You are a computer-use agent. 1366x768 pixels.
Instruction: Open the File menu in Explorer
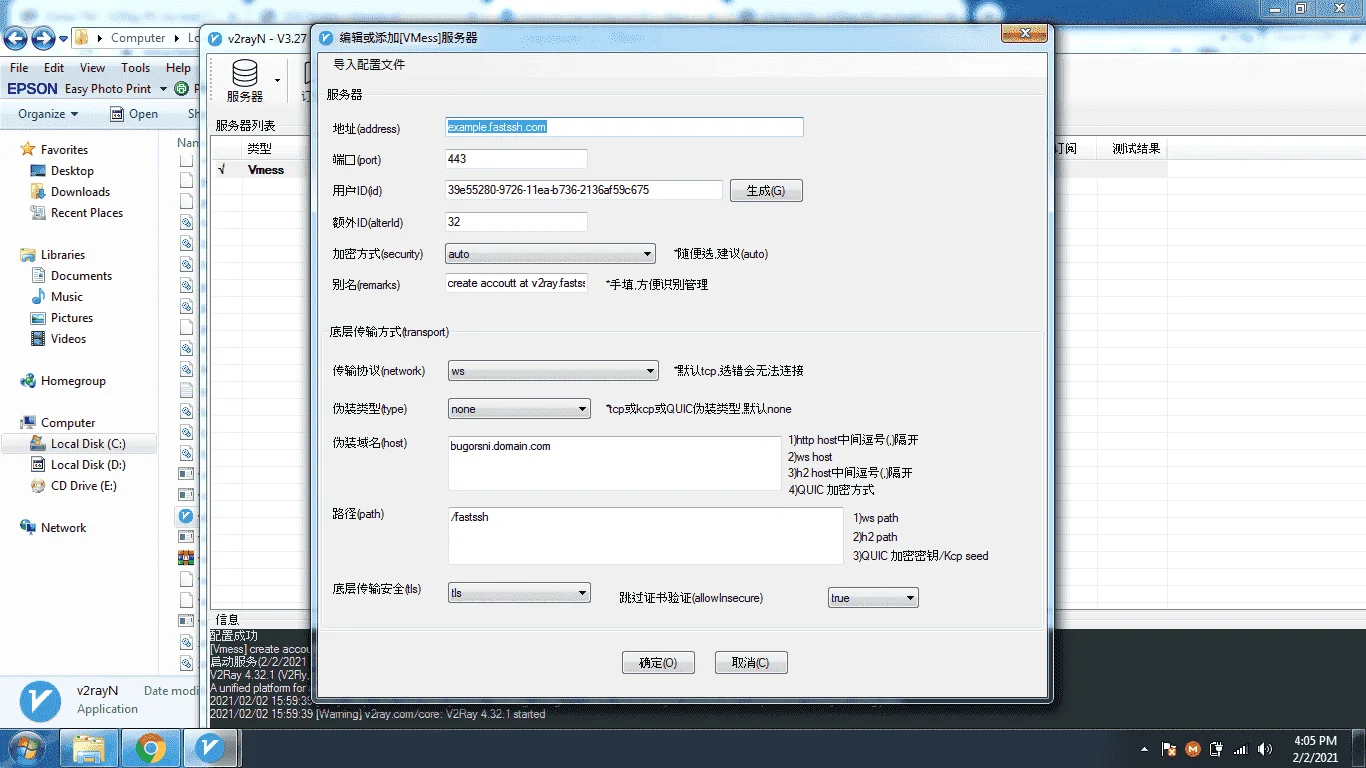pyautogui.click(x=19, y=68)
